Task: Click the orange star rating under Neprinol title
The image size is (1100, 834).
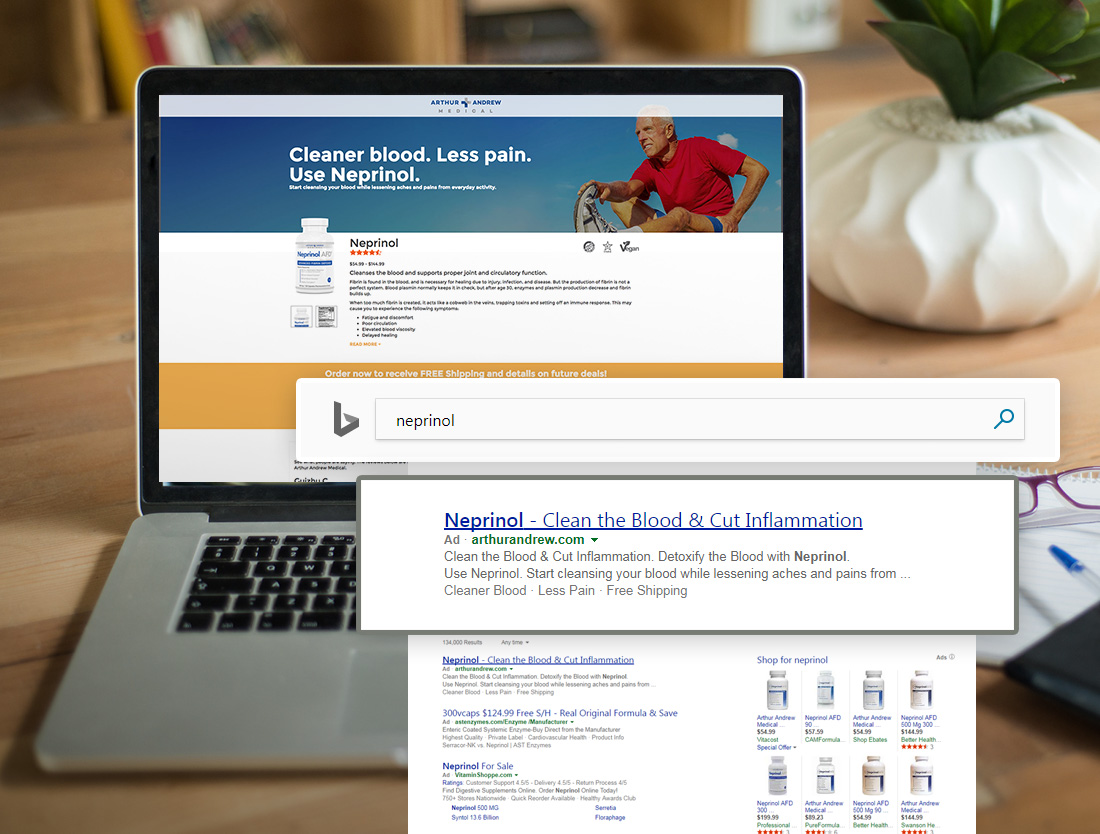Action: [x=365, y=253]
